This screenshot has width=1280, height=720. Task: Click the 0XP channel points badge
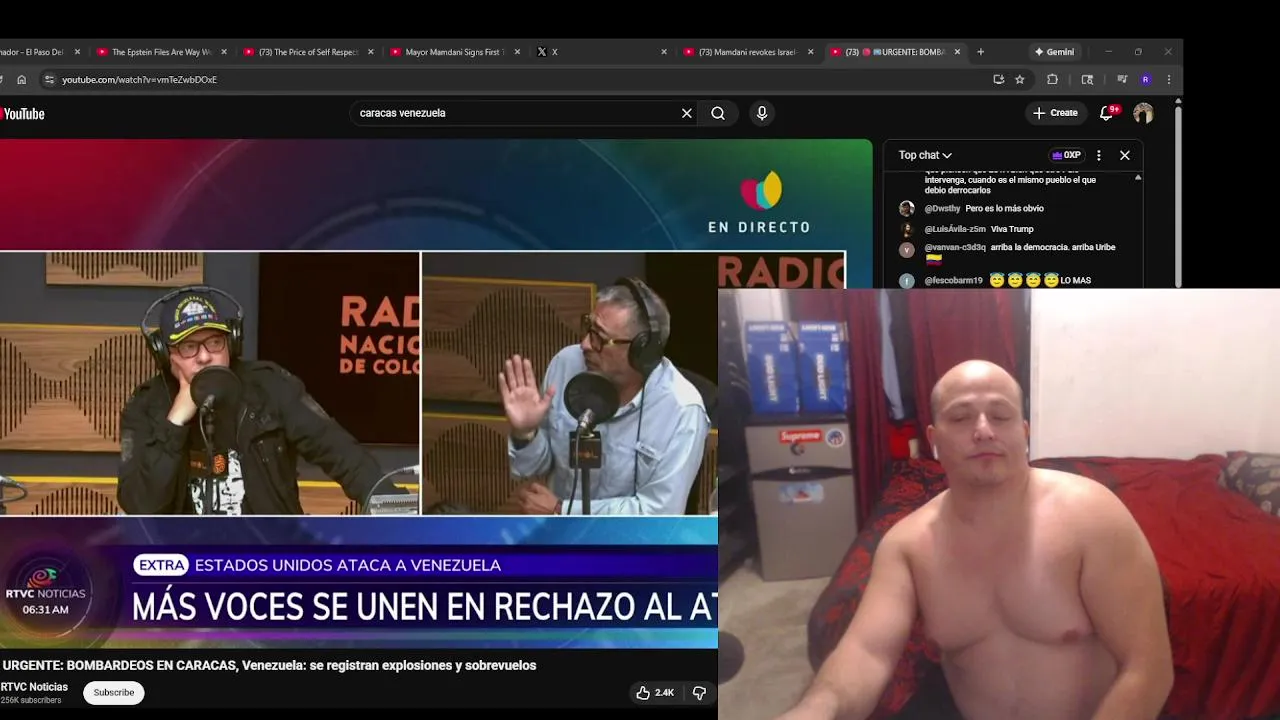(x=1066, y=155)
